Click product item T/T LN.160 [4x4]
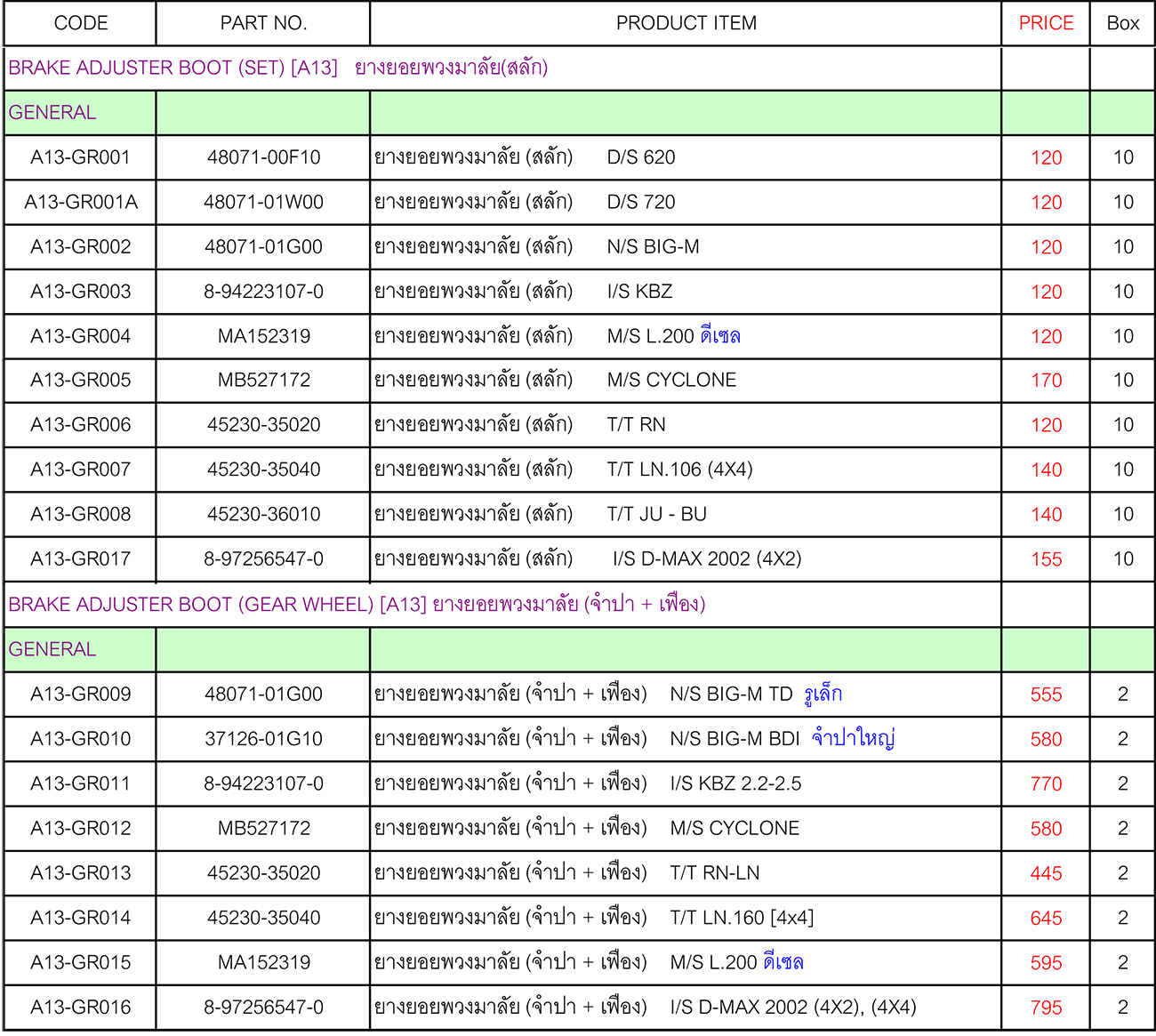The image size is (1156, 1036). click(x=742, y=917)
